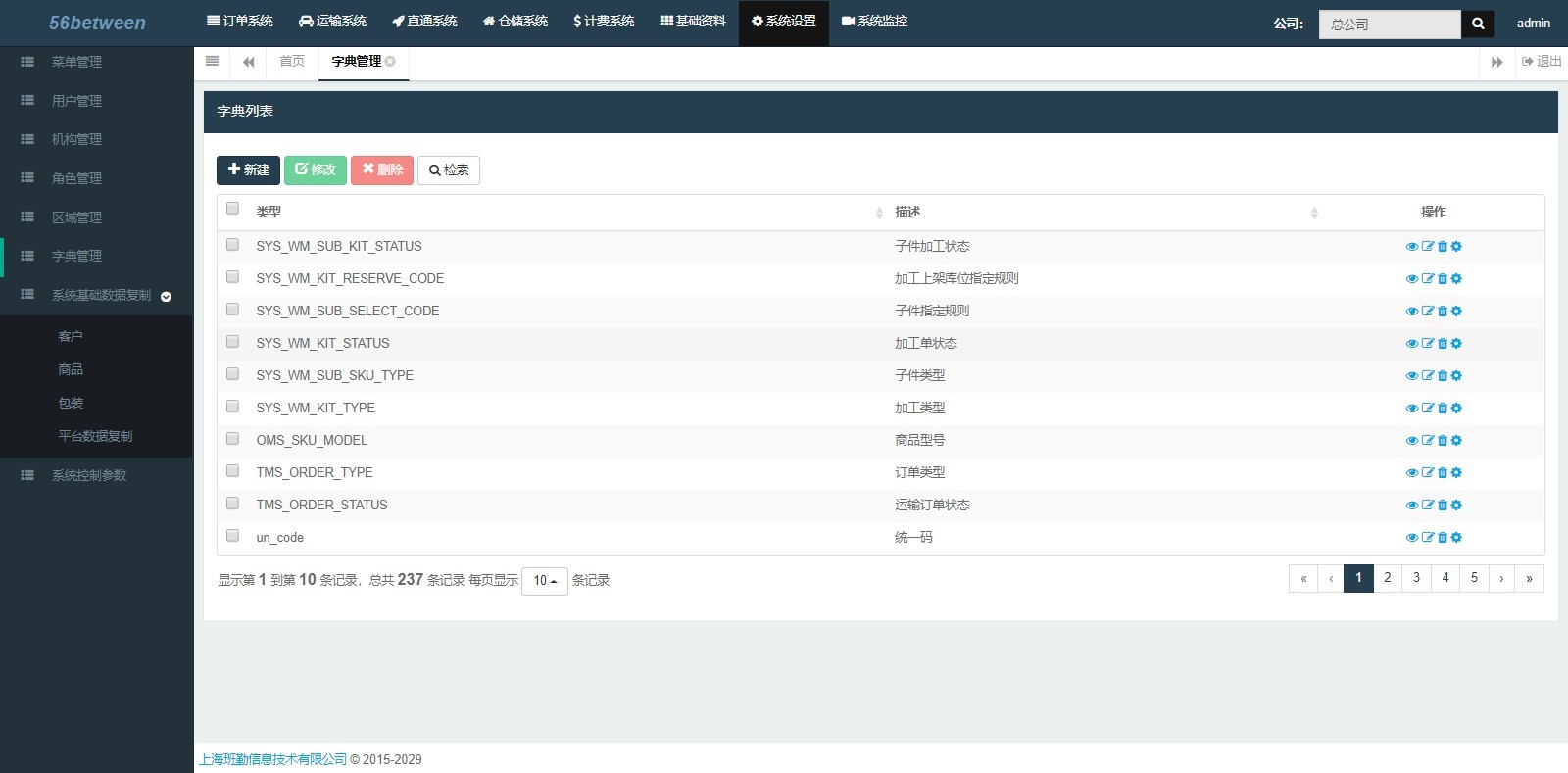View details of SYS_WM_SUB_KIT_STATUS row
1568x773 pixels.
(x=1412, y=247)
